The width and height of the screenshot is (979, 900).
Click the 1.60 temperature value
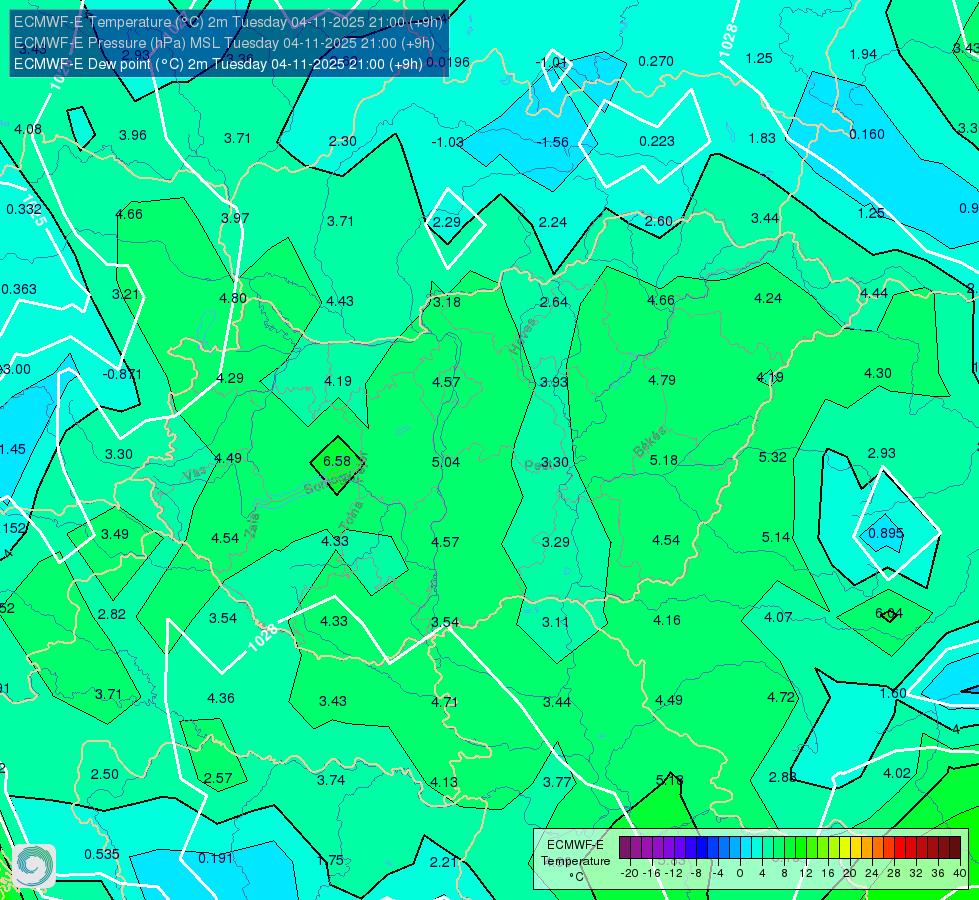[x=893, y=693]
